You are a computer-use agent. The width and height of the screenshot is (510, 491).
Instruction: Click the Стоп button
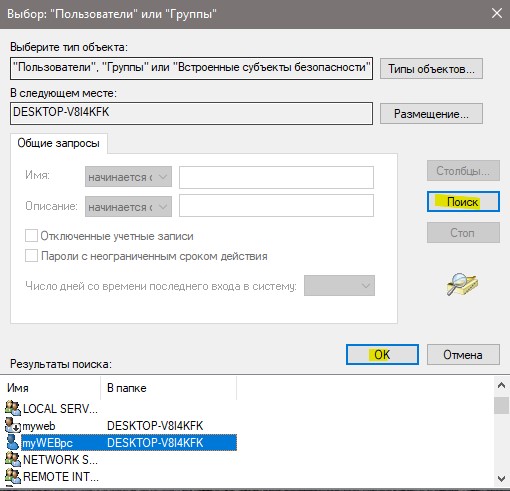click(x=463, y=232)
